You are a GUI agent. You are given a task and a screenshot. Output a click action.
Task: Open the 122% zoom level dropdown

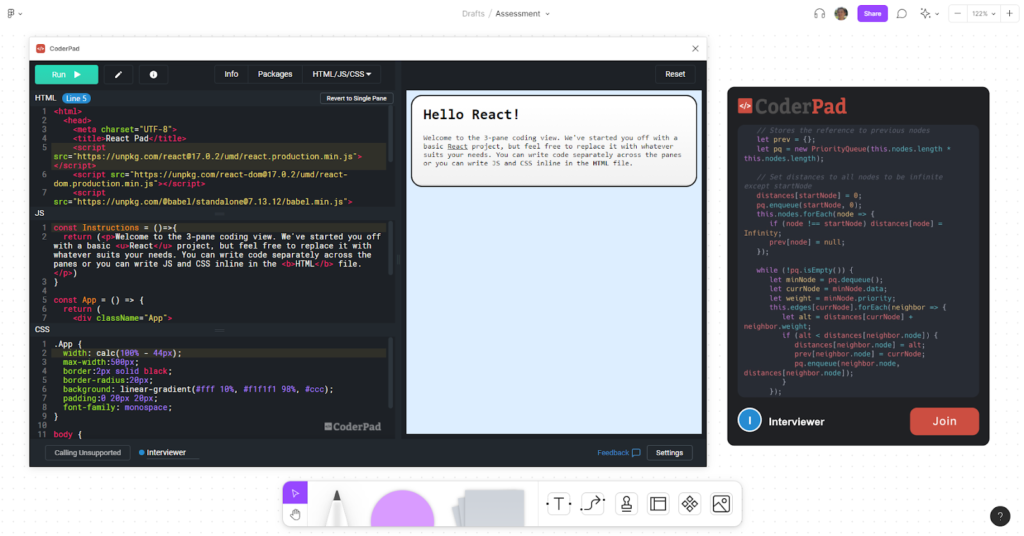coord(985,14)
